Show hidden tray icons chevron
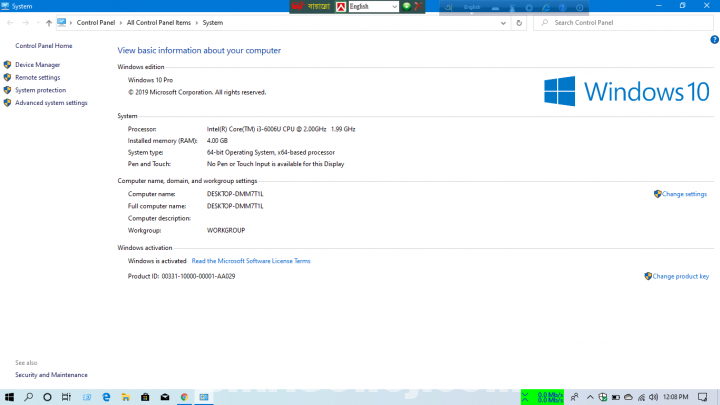 590,397
